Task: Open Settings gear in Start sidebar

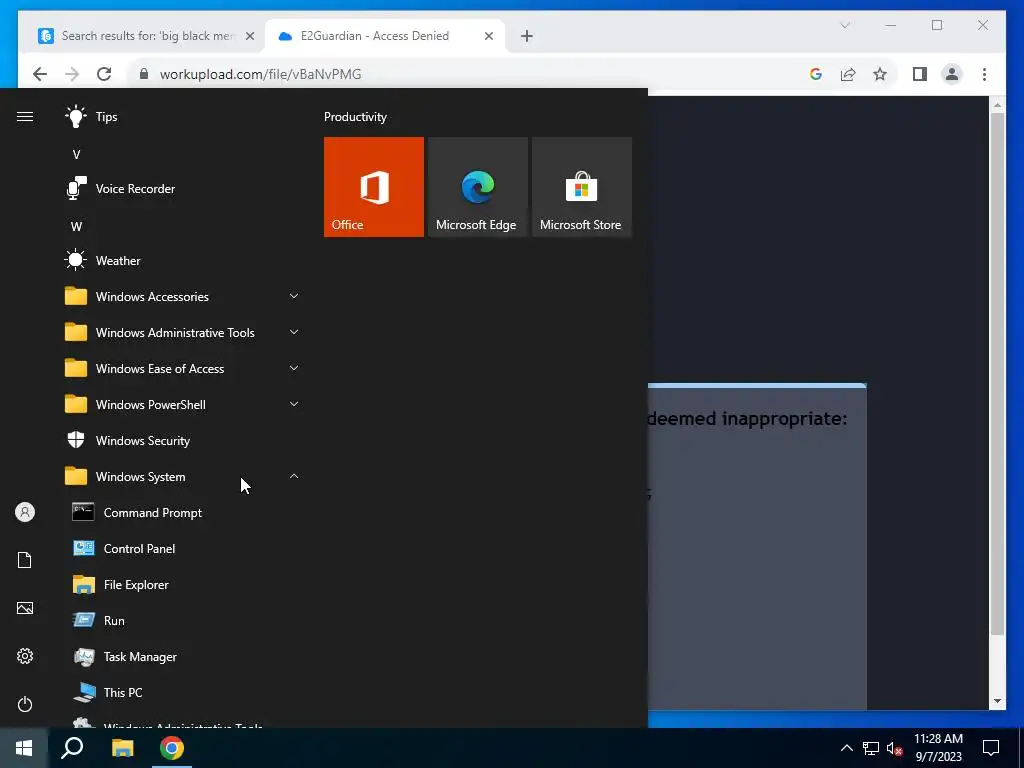Action: pos(25,656)
